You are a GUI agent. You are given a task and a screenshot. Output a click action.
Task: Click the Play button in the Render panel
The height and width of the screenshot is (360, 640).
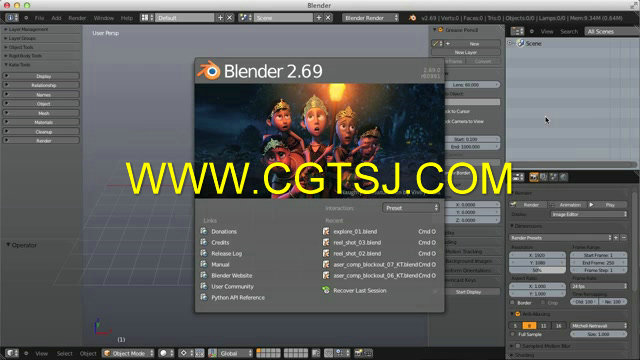pyautogui.click(x=607, y=204)
